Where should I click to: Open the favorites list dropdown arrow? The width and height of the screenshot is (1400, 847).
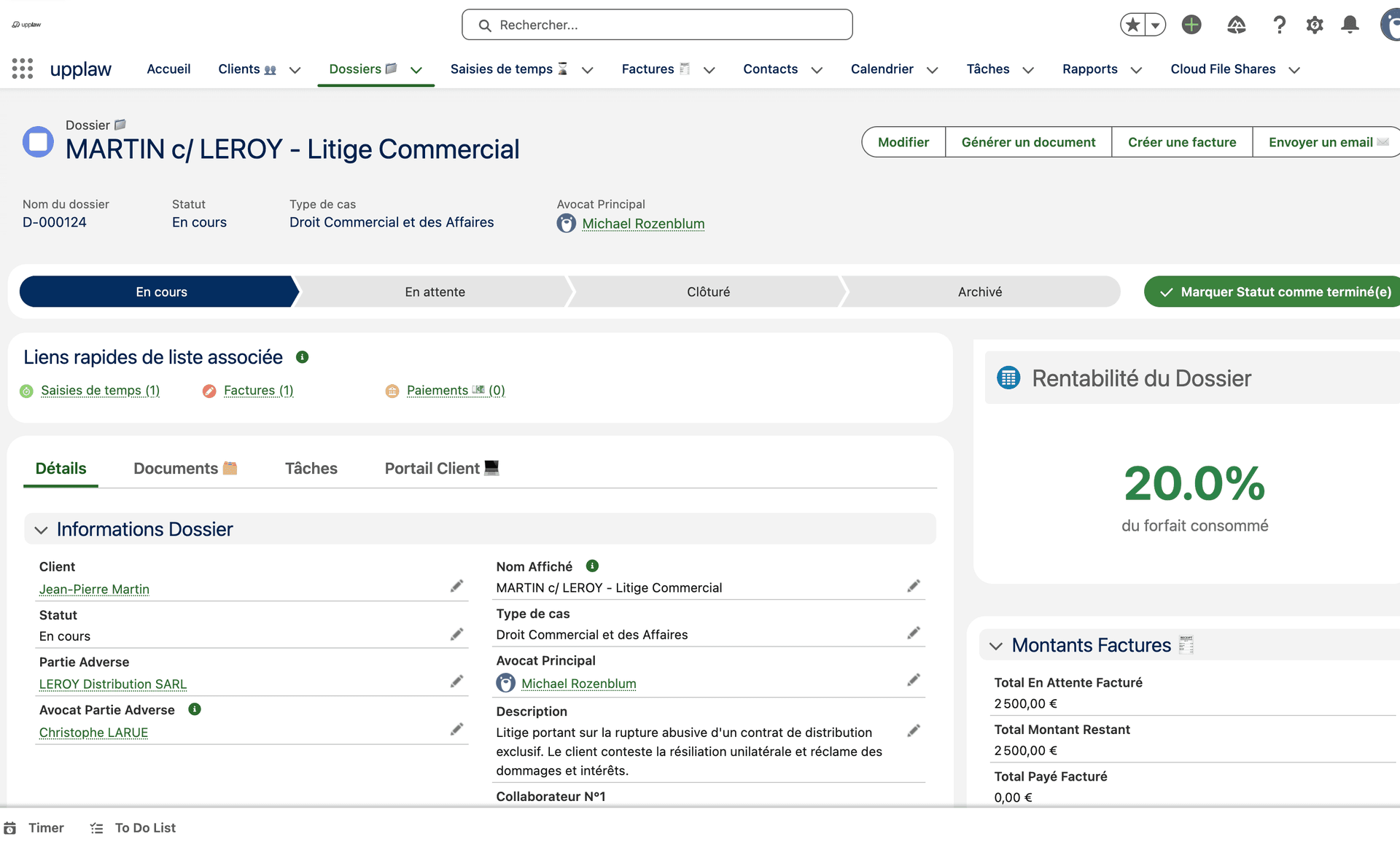[x=1155, y=24]
